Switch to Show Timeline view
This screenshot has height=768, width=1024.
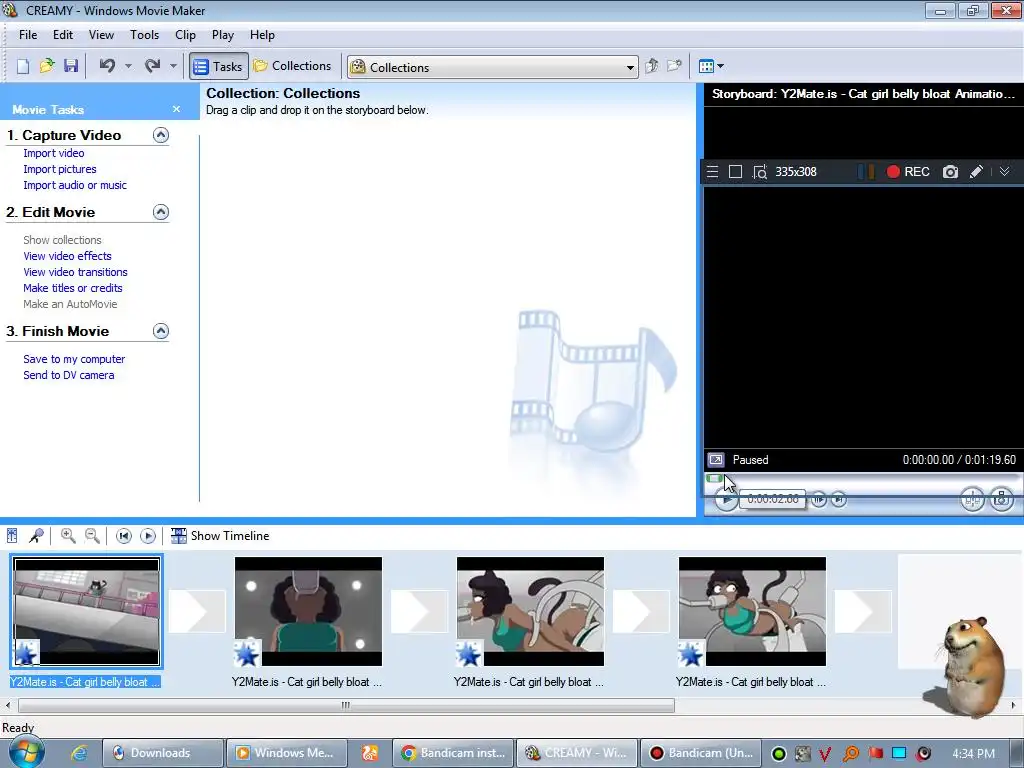point(220,536)
